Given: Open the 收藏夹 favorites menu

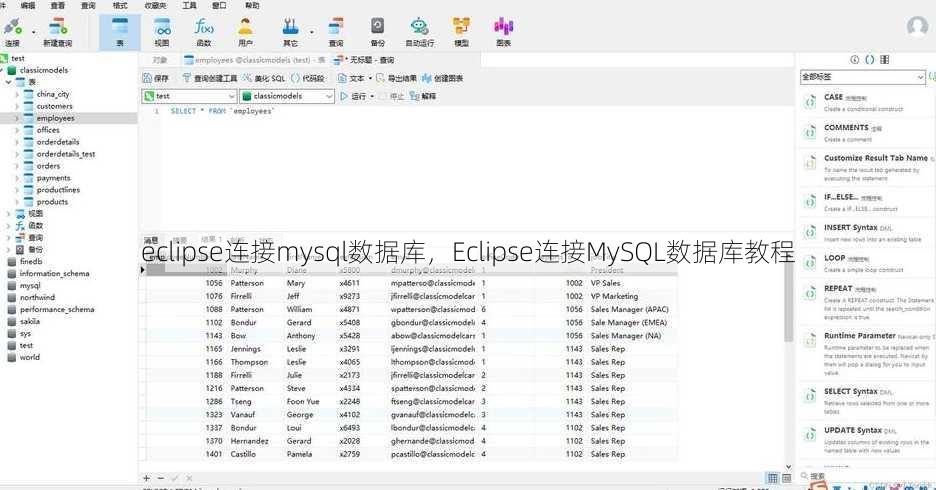Looking at the screenshot, I should click(156, 5).
